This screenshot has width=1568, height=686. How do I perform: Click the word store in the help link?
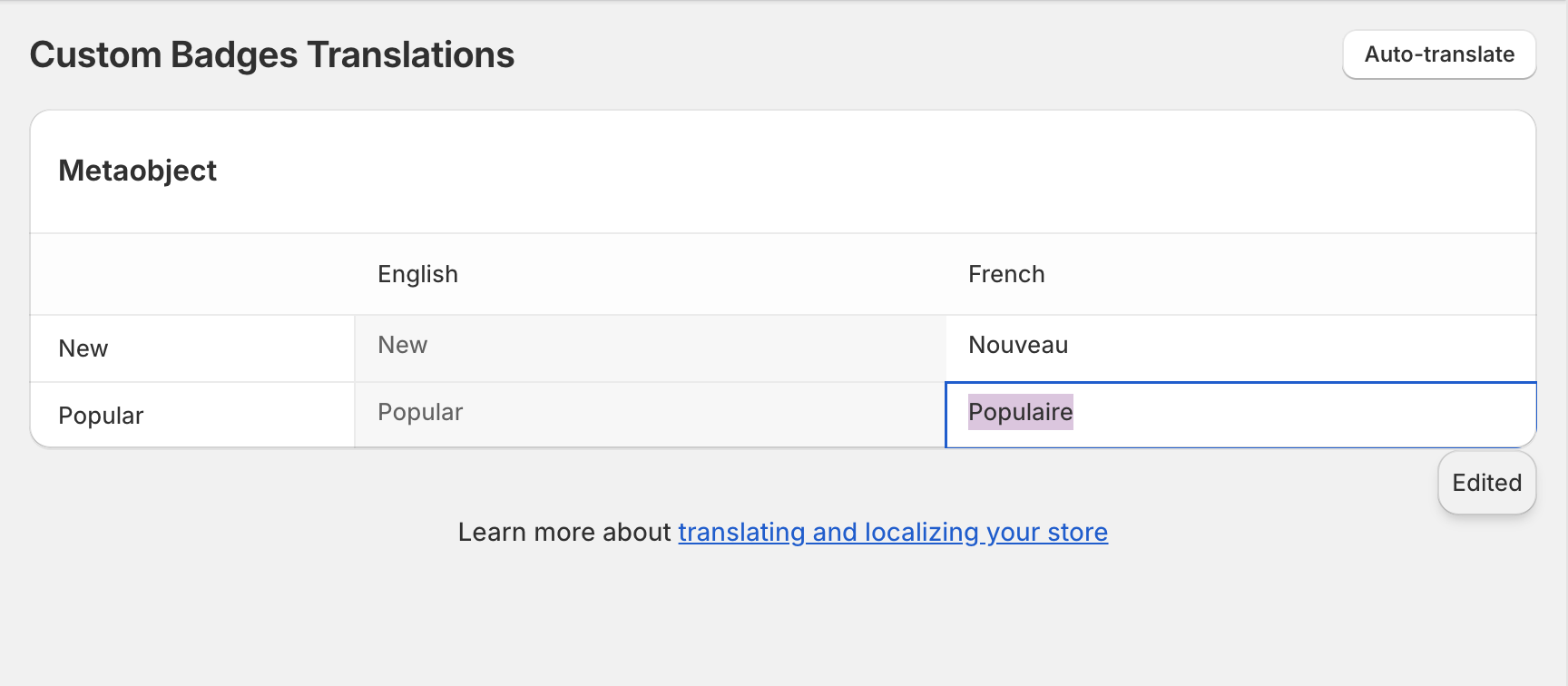[x=1077, y=532]
